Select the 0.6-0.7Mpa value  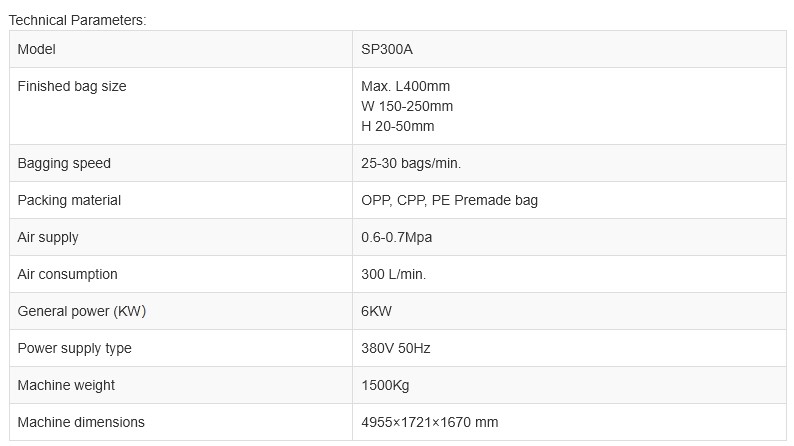[x=396, y=237]
